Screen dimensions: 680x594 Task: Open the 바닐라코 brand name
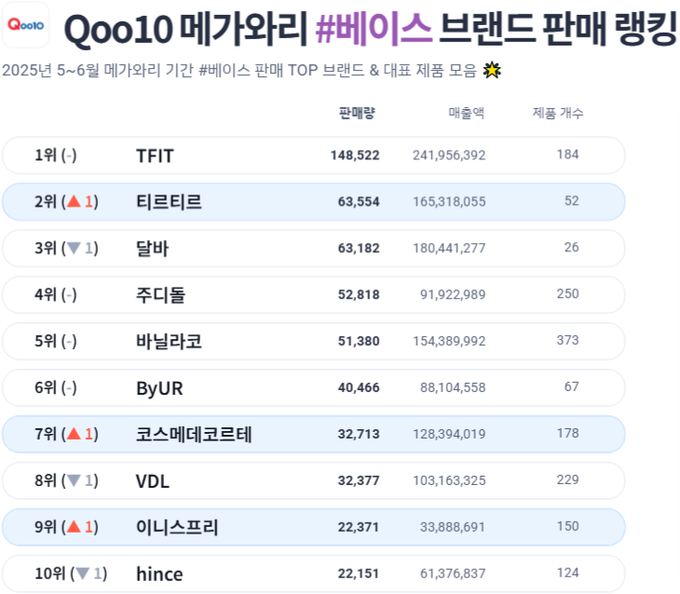pos(169,341)
